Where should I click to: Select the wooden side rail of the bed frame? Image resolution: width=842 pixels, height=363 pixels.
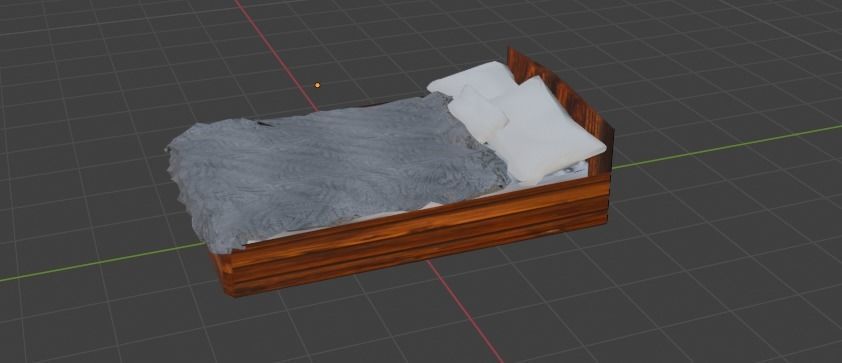click(419, 236)
